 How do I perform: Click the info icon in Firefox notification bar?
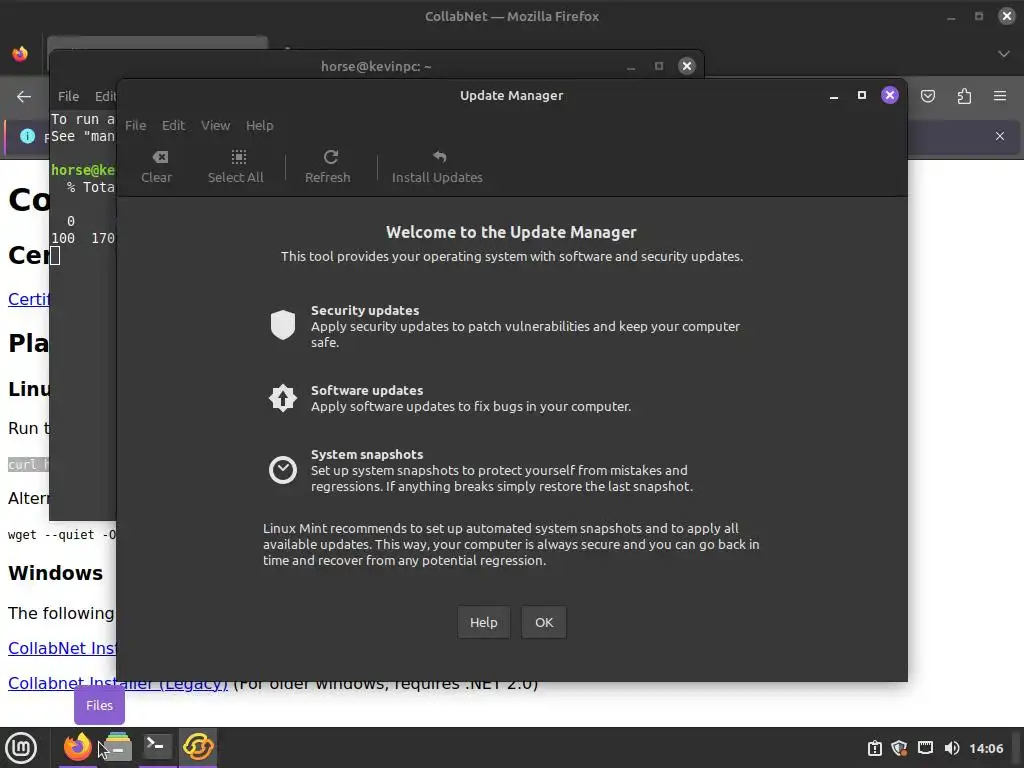[x=27, y=136]
